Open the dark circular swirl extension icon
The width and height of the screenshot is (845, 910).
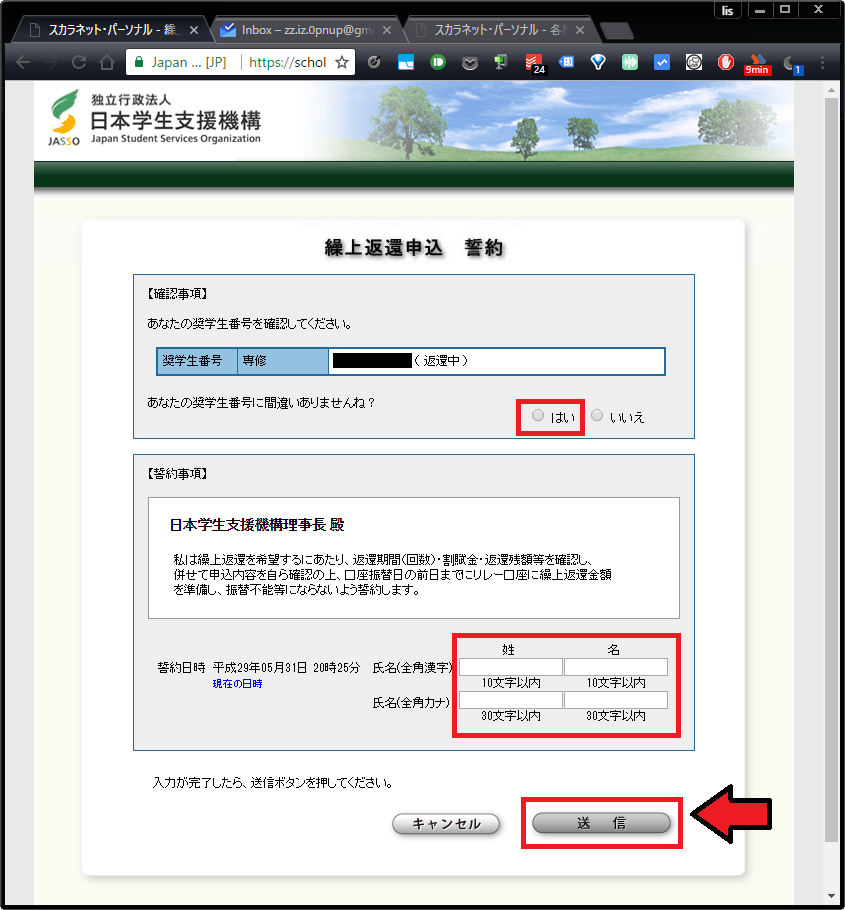coord(374,62)
